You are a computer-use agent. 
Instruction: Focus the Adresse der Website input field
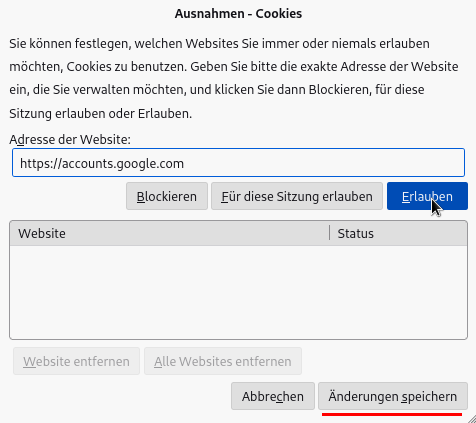coord(238,163)
